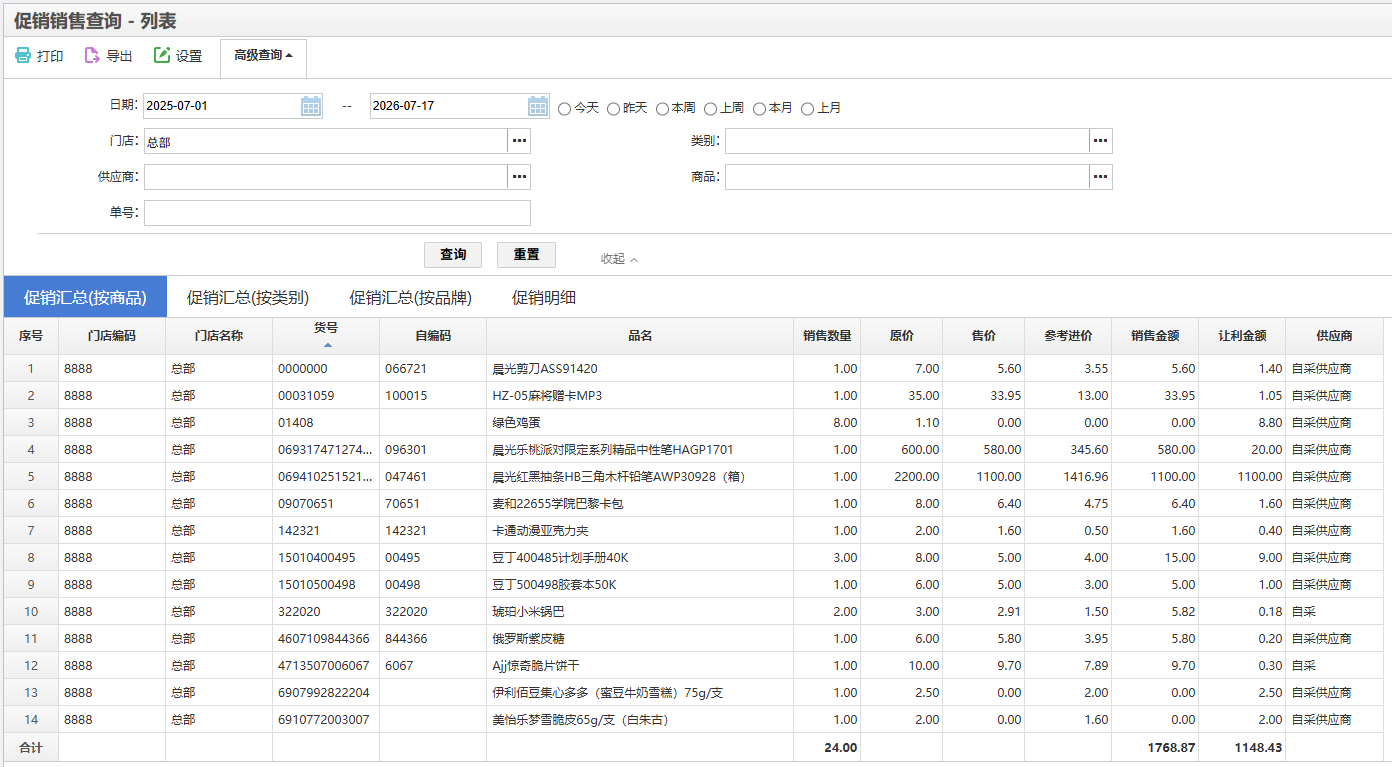The height and width of the screenshot is (767, 1392).
Task: Collapse the 高级查询 advanced query panel
Action: click(263, 56)
